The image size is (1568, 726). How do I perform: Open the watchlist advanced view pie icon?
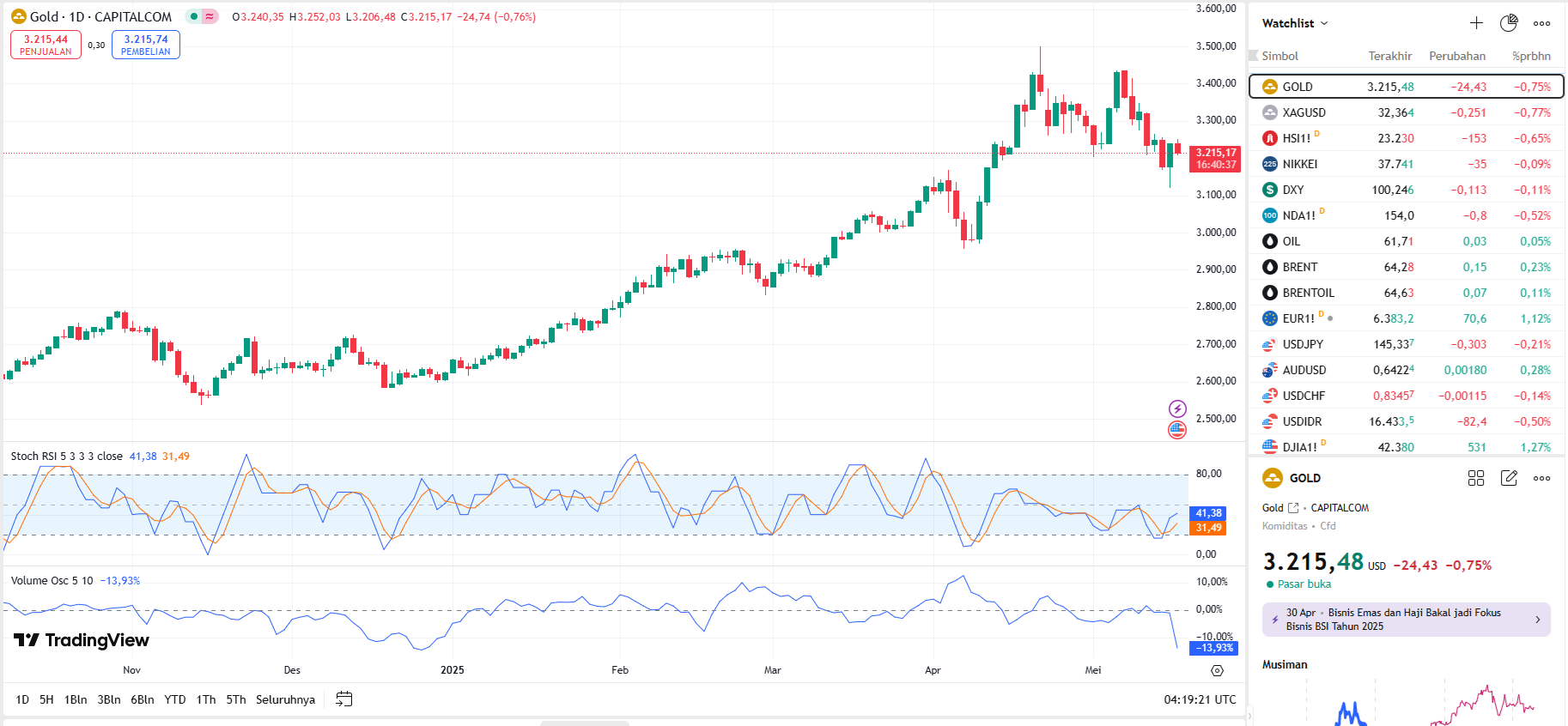tap(1509, 23)
